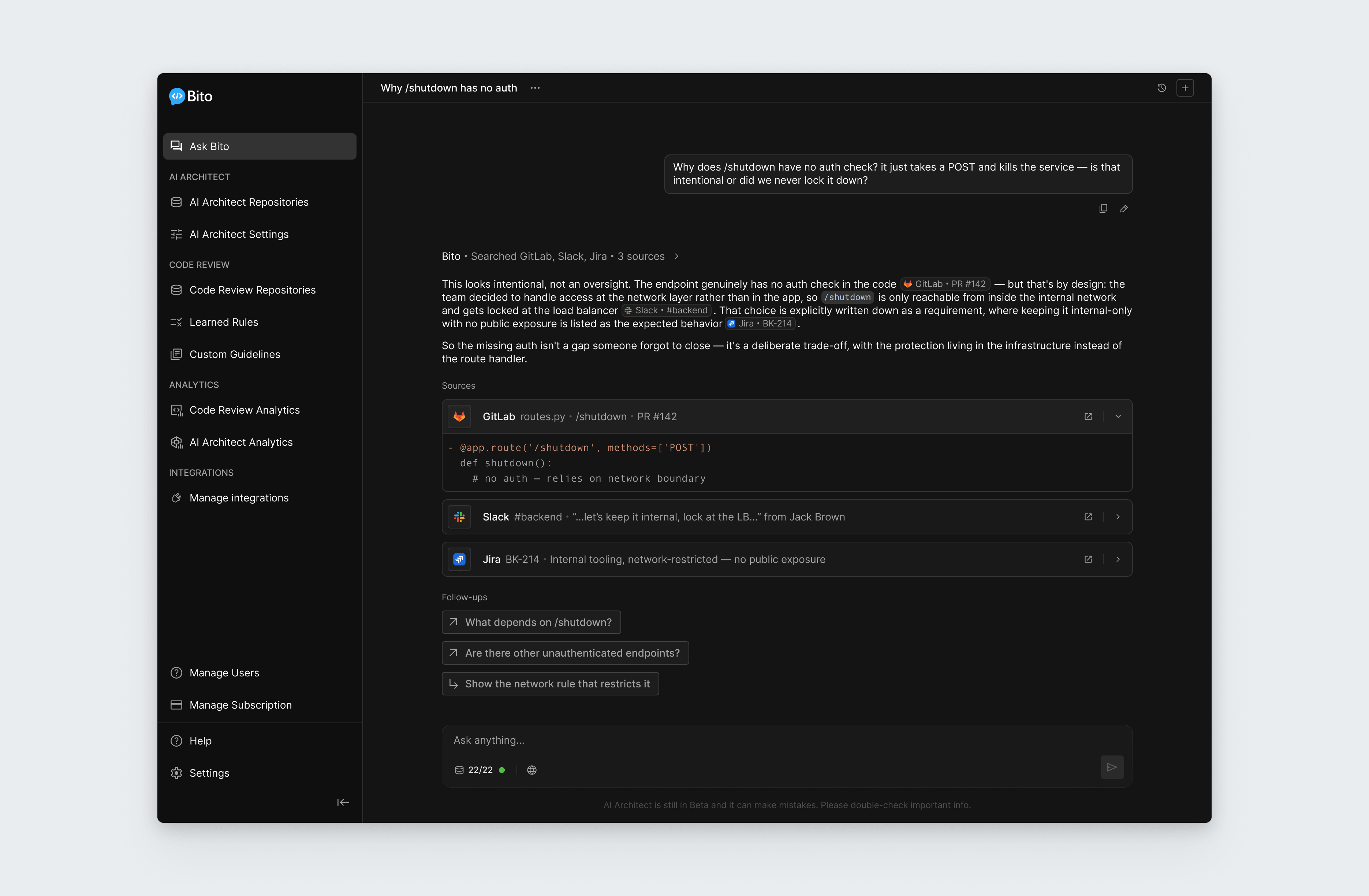The height and width of the screenshot is (896, 1369).
Task: Expand the Jira BK-214 source chevron
Action: 1118,560
